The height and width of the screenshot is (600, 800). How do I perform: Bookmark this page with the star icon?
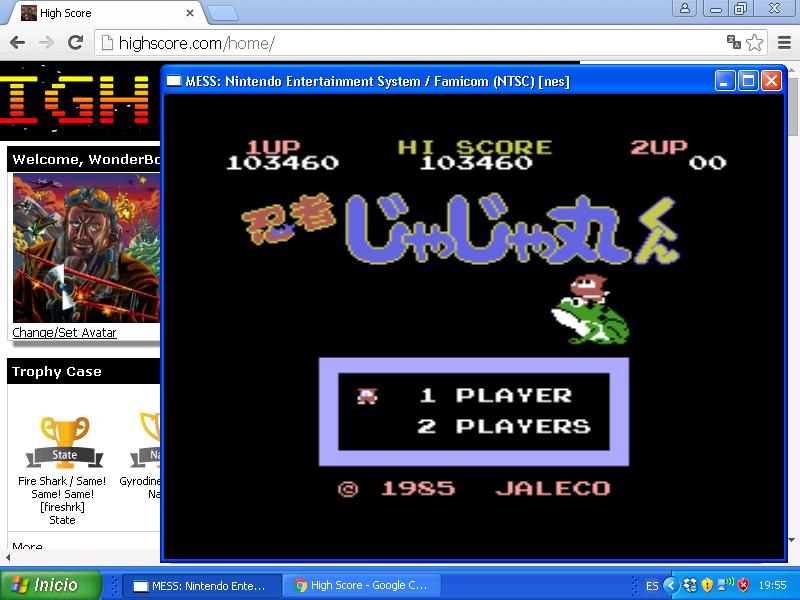pos(755,42)
